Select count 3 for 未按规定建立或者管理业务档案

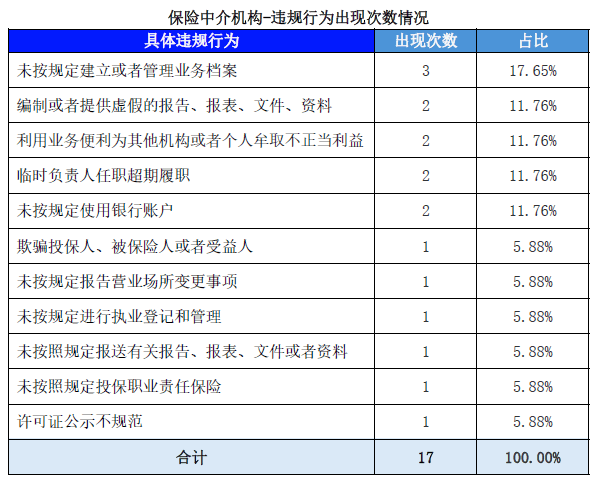(x=426, y=70)
